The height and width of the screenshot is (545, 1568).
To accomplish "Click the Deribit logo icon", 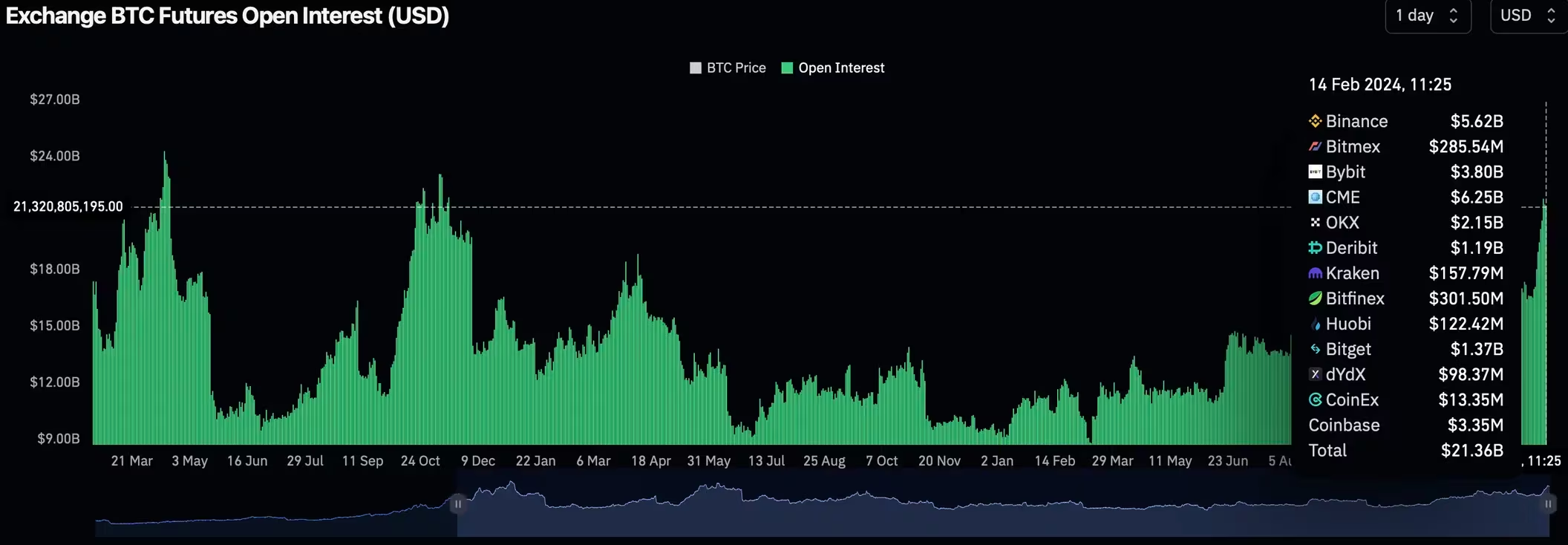I will [x=1315, y=248].
